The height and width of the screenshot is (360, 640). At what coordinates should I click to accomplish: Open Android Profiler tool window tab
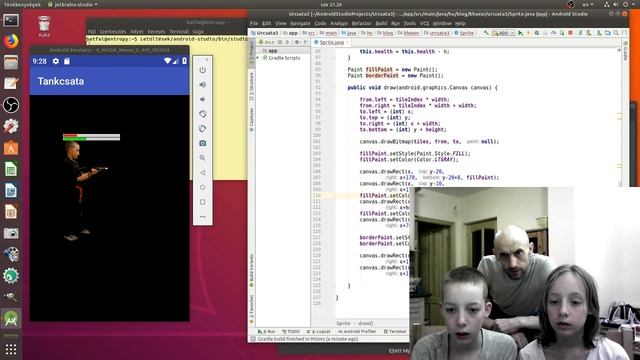(x=357, y=331)
